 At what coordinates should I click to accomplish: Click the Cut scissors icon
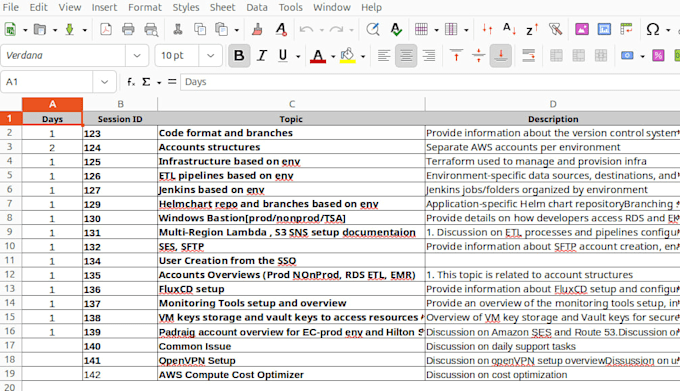coord(177,29)
